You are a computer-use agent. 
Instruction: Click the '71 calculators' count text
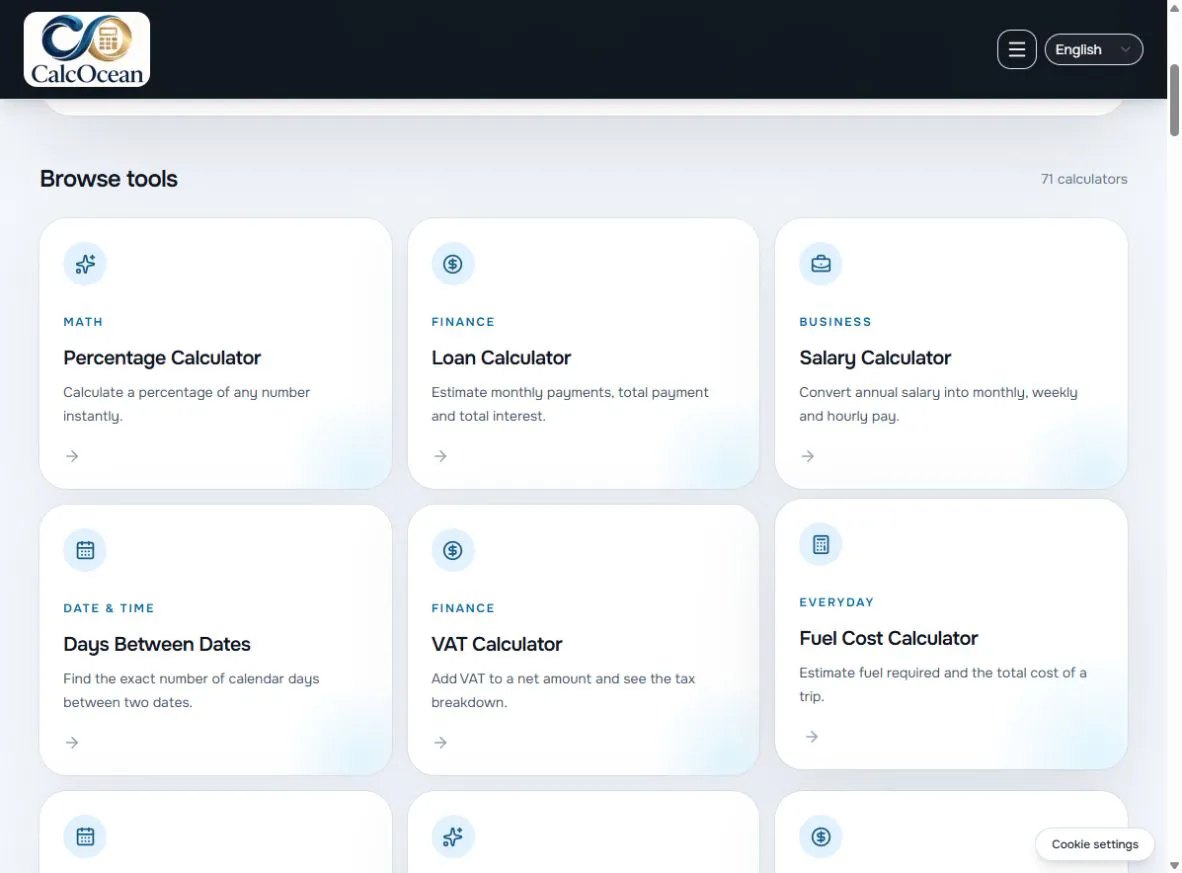pos(1084,179)
